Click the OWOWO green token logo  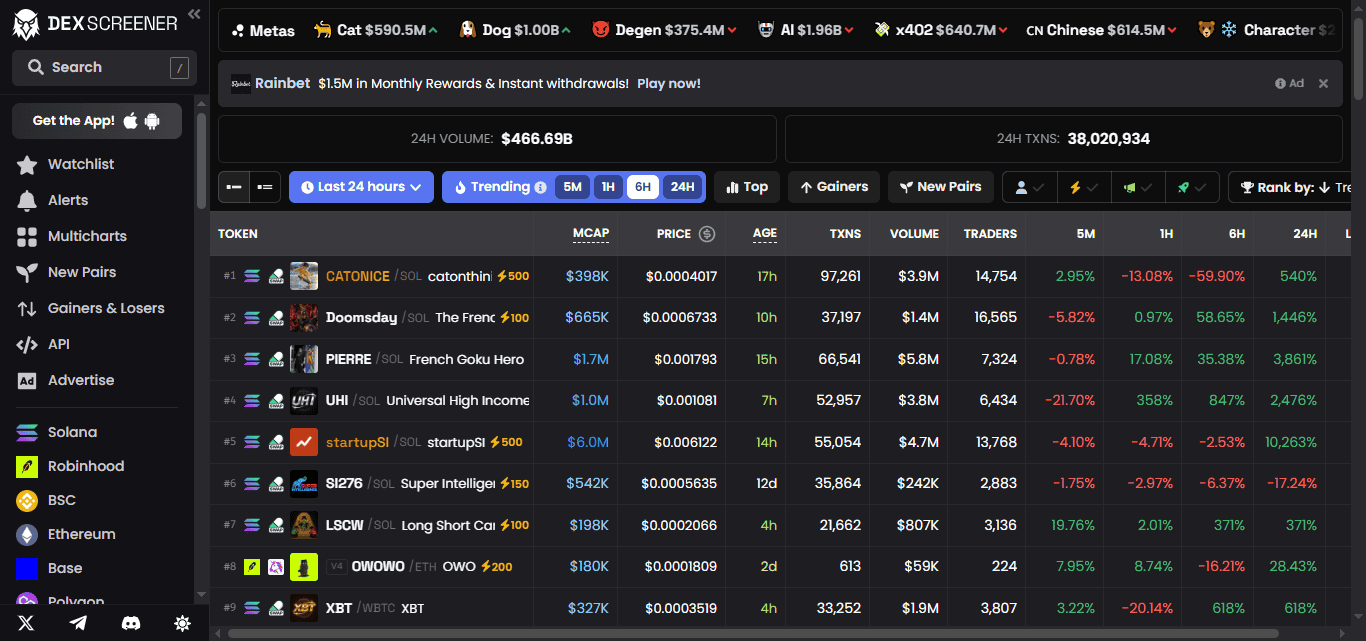click(304, 566)
